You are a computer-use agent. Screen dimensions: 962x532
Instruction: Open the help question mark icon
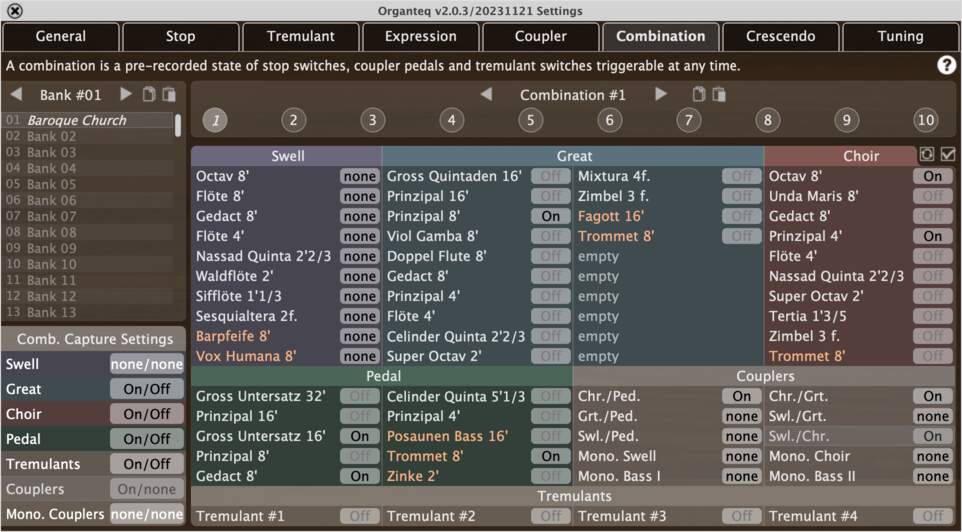[947, 66]
